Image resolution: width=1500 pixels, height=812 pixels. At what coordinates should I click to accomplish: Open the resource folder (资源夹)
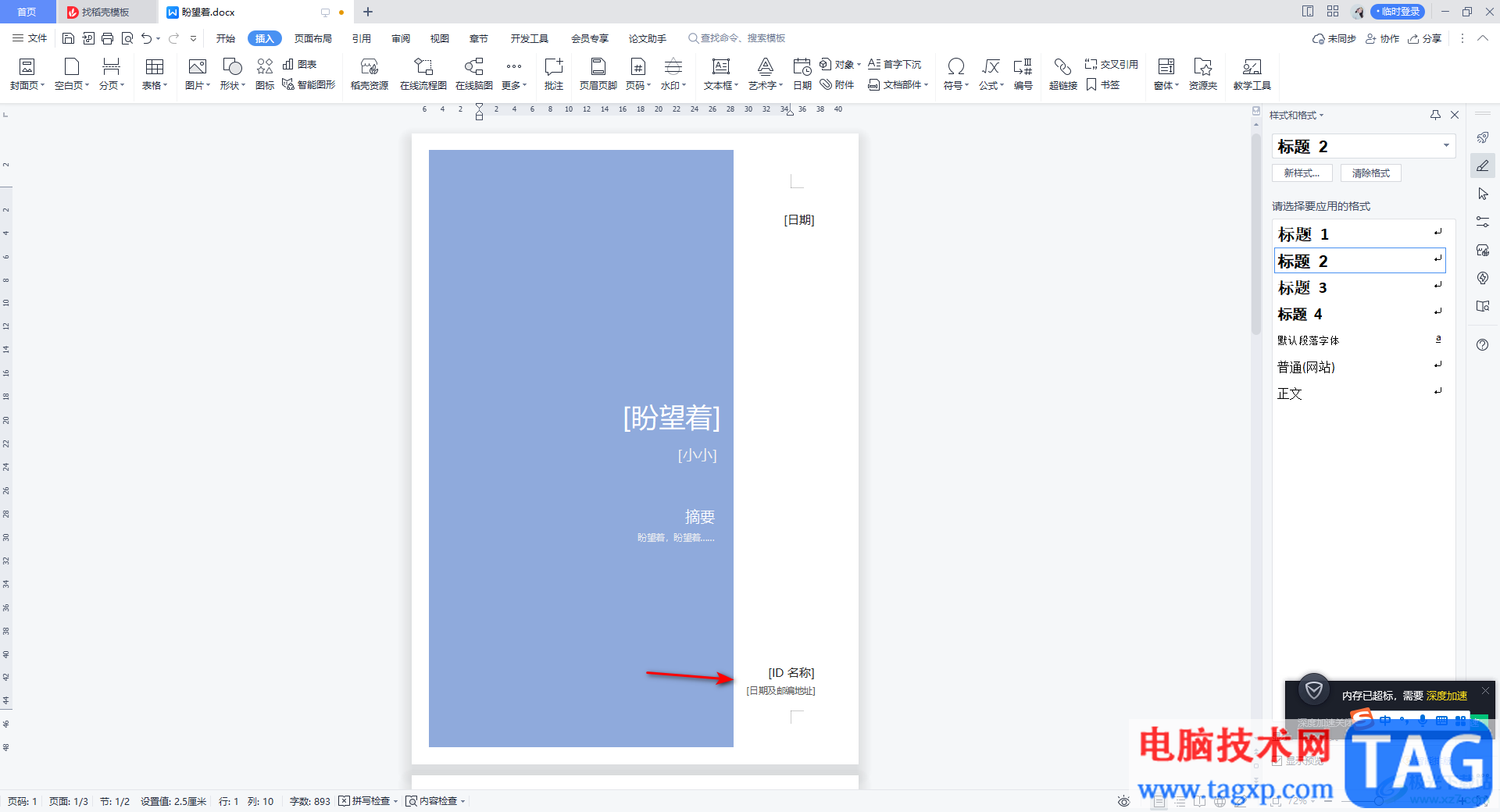(x=1203, y=74)
